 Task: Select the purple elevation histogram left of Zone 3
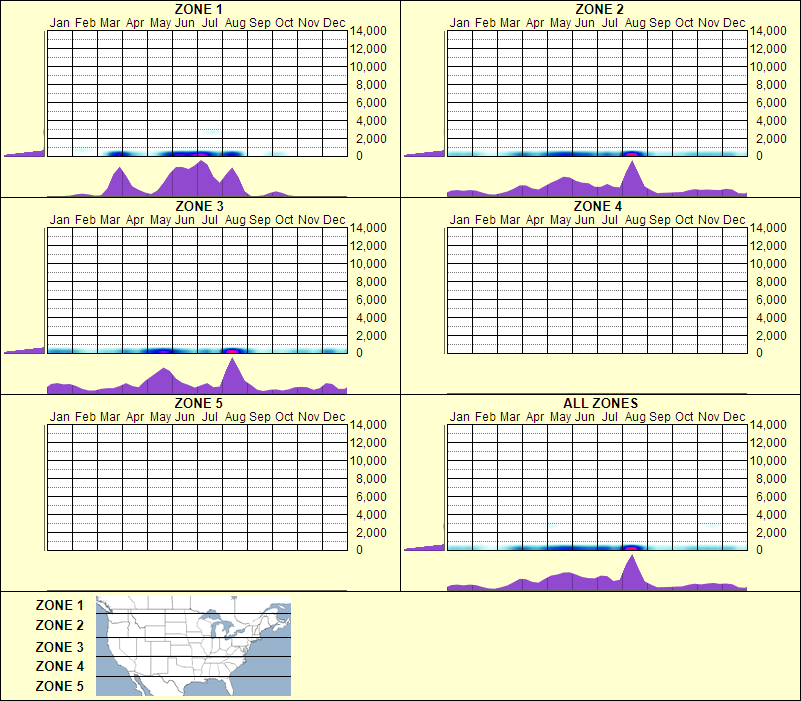(25, 350)
